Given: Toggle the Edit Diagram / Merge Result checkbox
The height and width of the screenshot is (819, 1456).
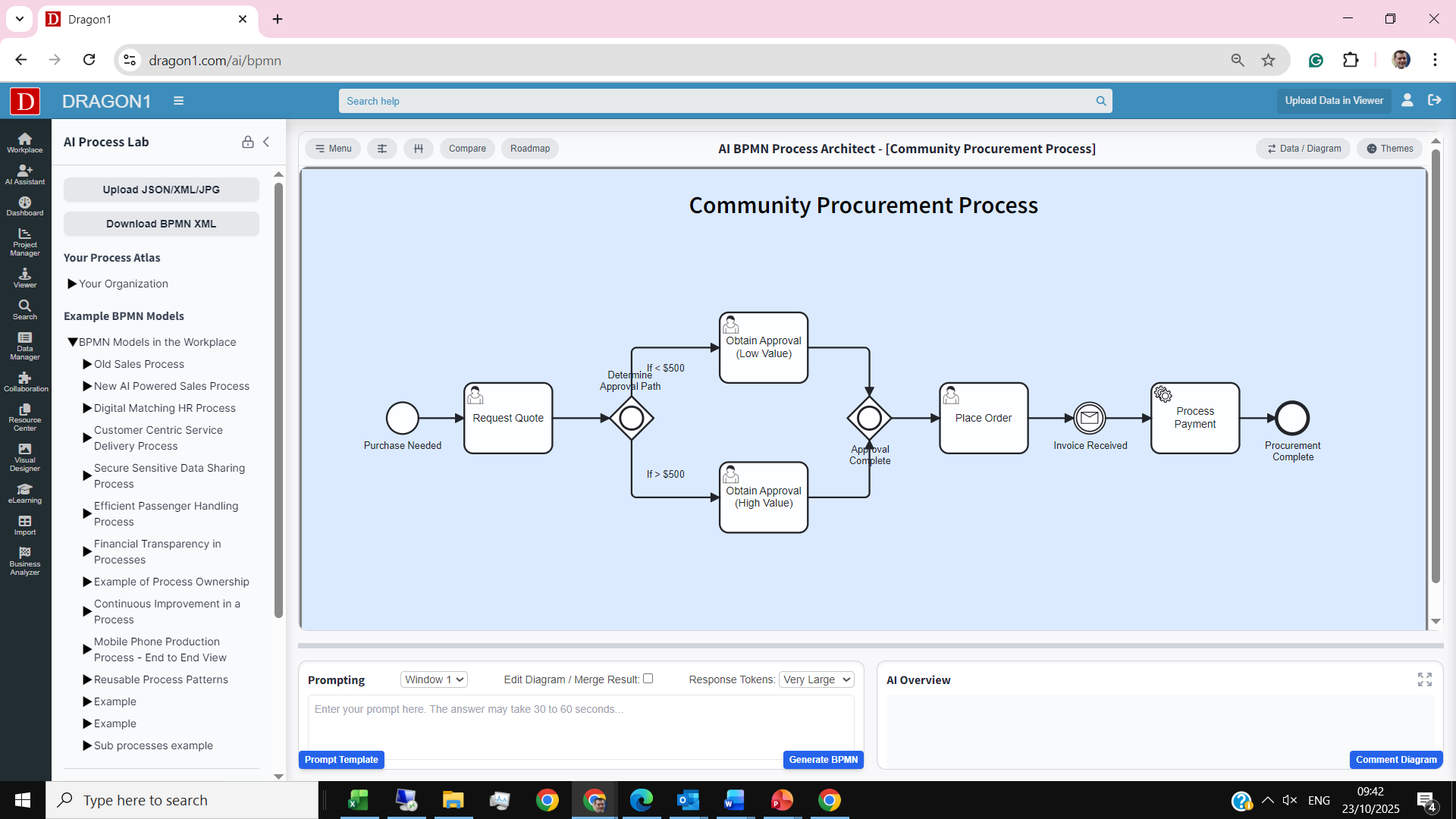Looking at the screenshot, I should [648, 679].
